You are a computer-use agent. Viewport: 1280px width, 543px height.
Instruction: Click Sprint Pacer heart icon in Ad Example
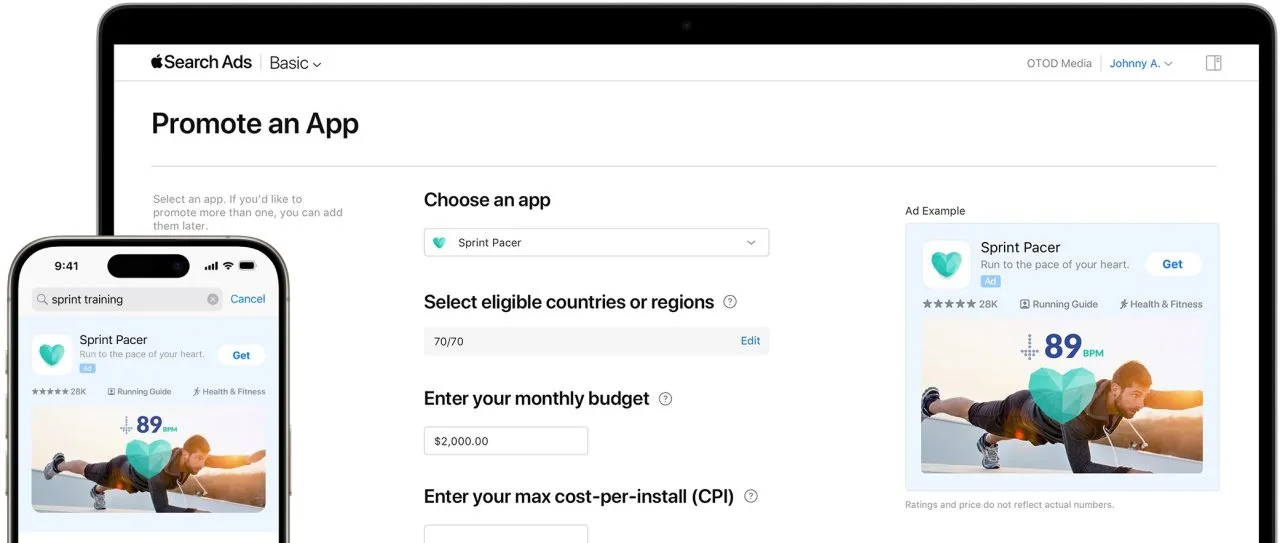click(x=946, y=265)
